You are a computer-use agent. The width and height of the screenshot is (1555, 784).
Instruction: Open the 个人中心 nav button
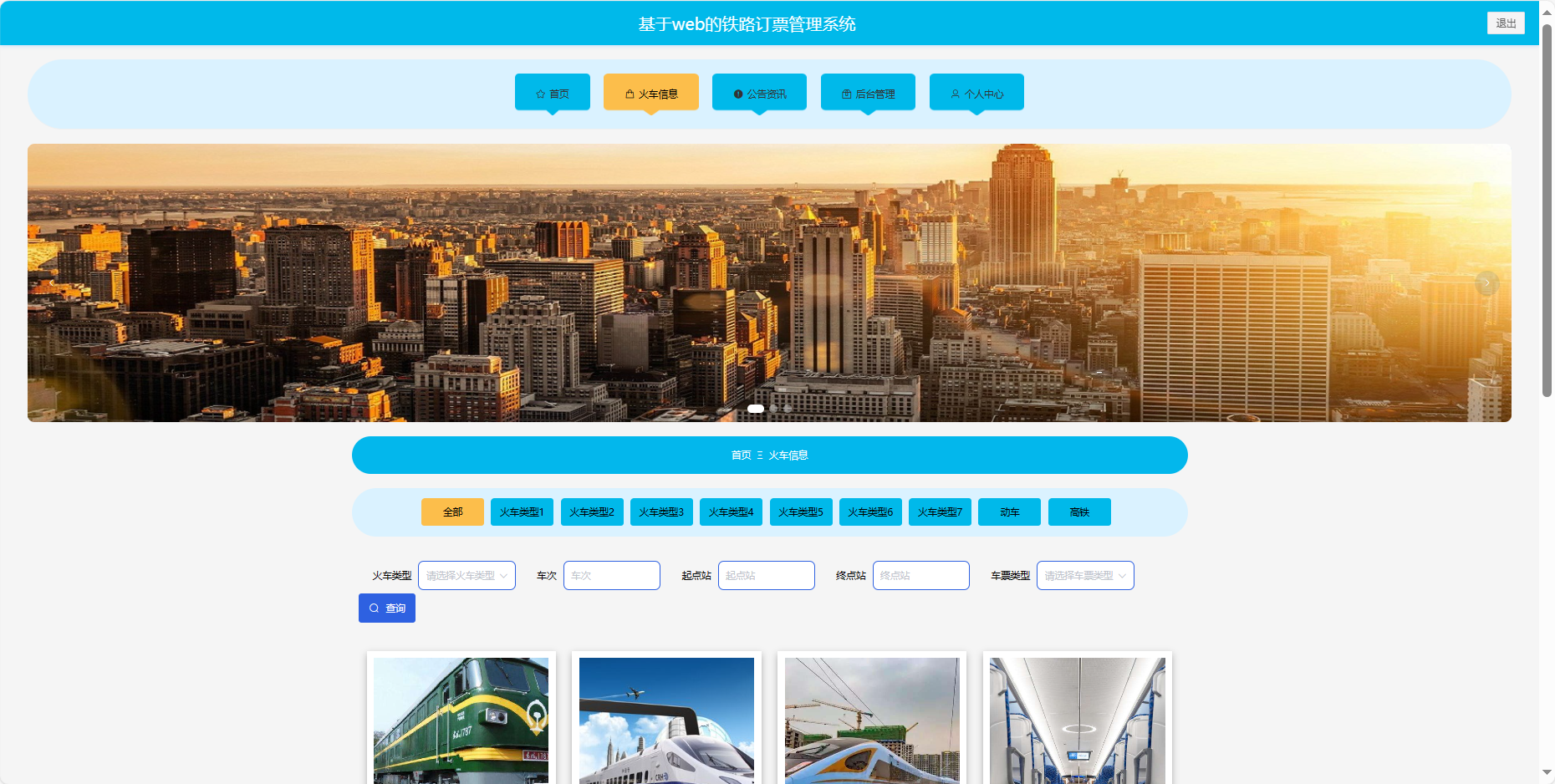pos(976,92)
